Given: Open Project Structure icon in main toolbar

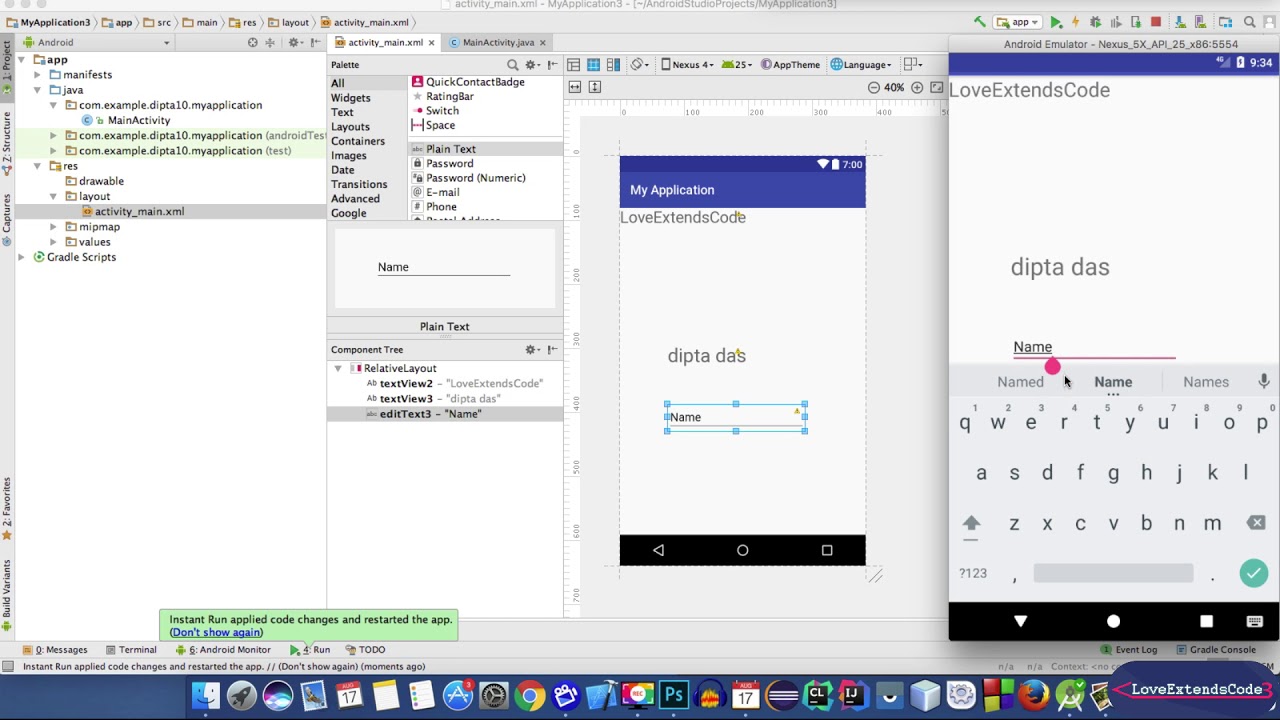Looking at the screenshot, I should click(x=1225, y=22).
